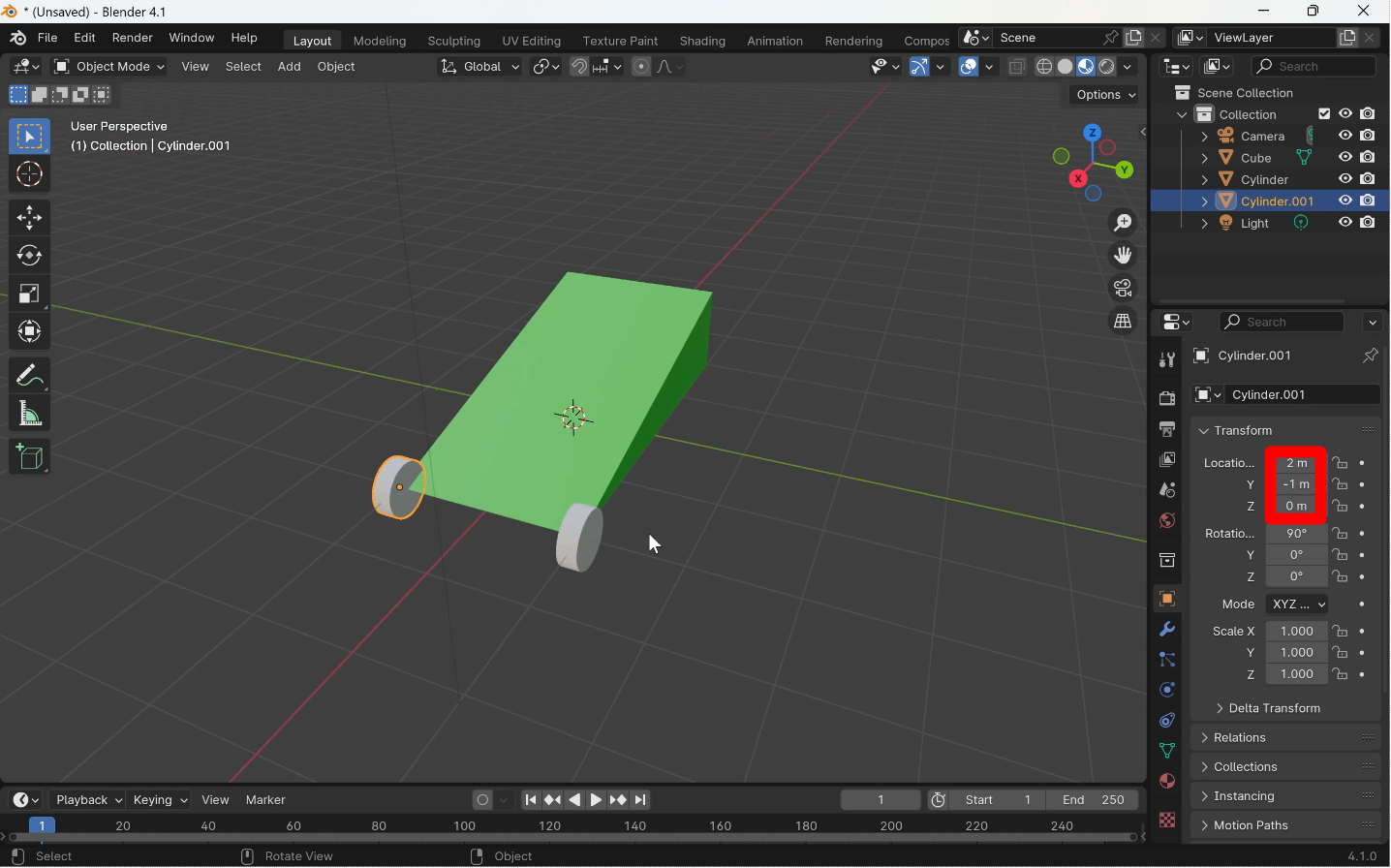This screenshot has height=868, width=1391.
Task: Toggle Camera visibility eye icon
Action: point(1345,137)
